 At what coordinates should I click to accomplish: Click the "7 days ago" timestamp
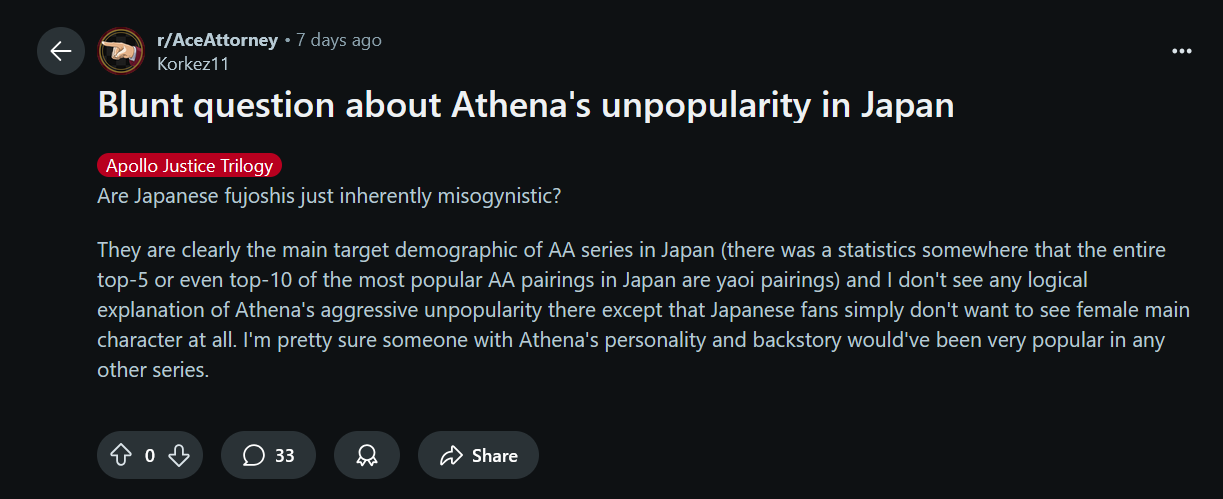[x=339, y=40]
